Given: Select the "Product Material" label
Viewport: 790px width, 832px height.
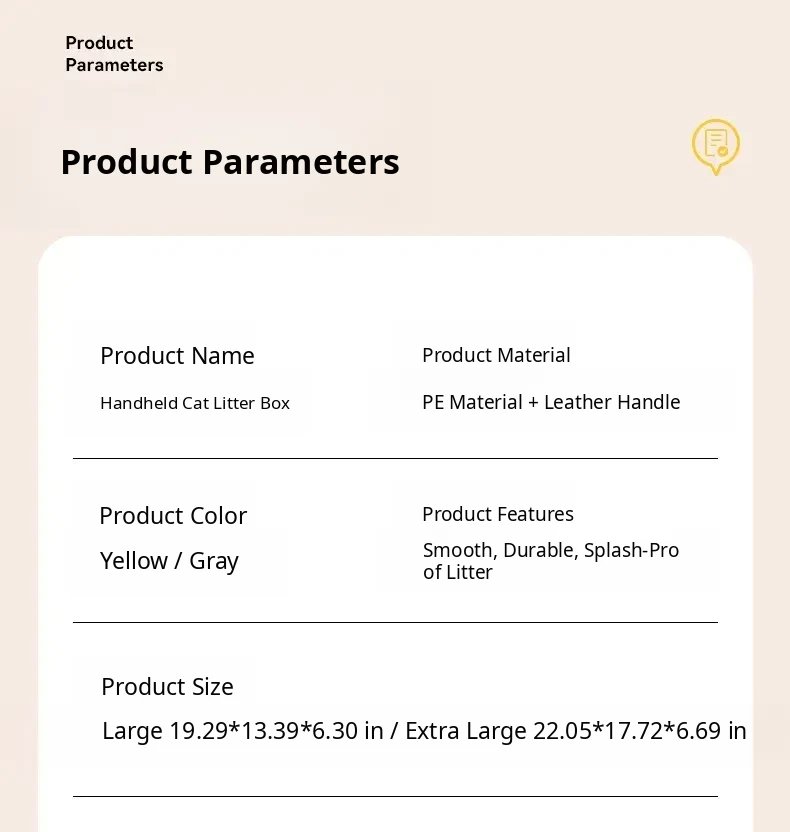Looking at the screenshot, I should [x=496, y=355].
